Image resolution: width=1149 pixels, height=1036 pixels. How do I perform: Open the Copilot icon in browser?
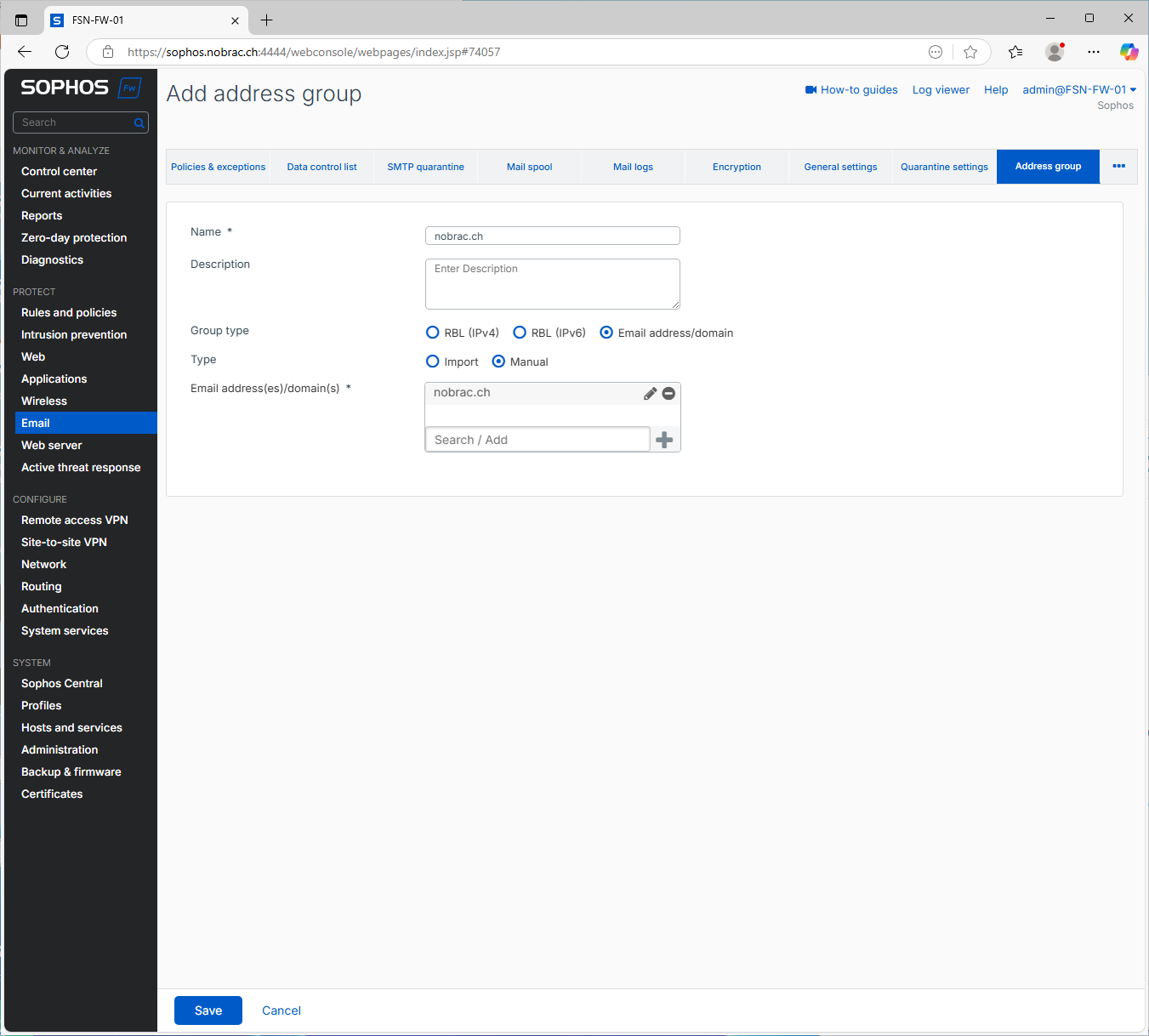click(1129, 52)
